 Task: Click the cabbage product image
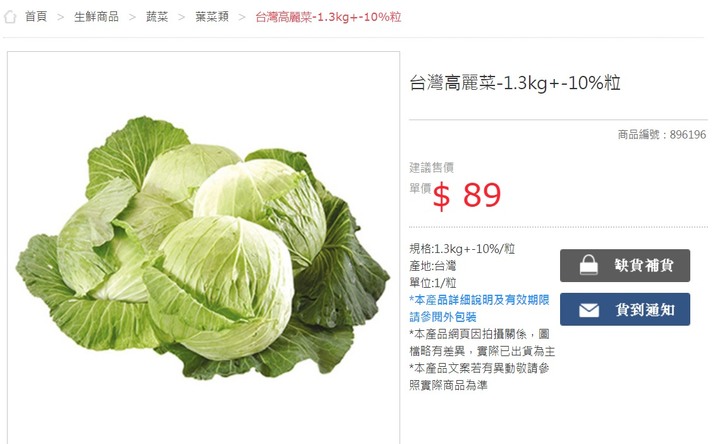click(x=203, y=248)
